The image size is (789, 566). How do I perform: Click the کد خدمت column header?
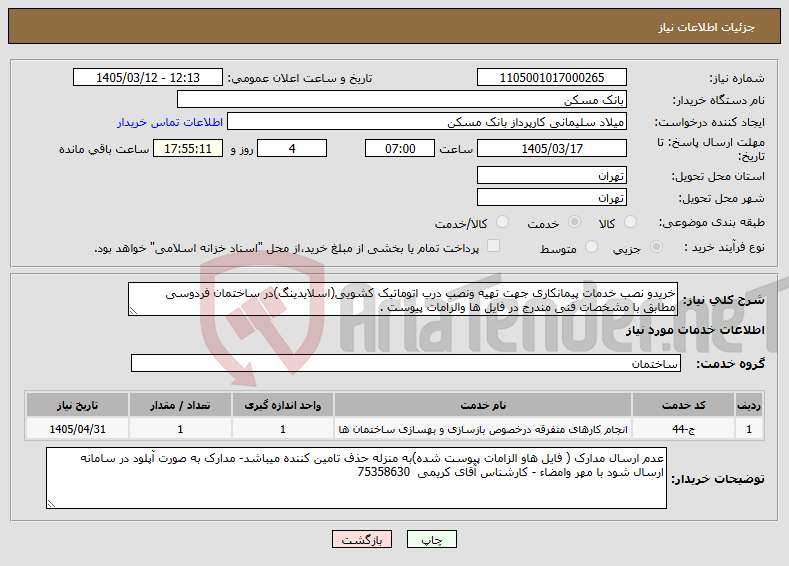[683, 405]
